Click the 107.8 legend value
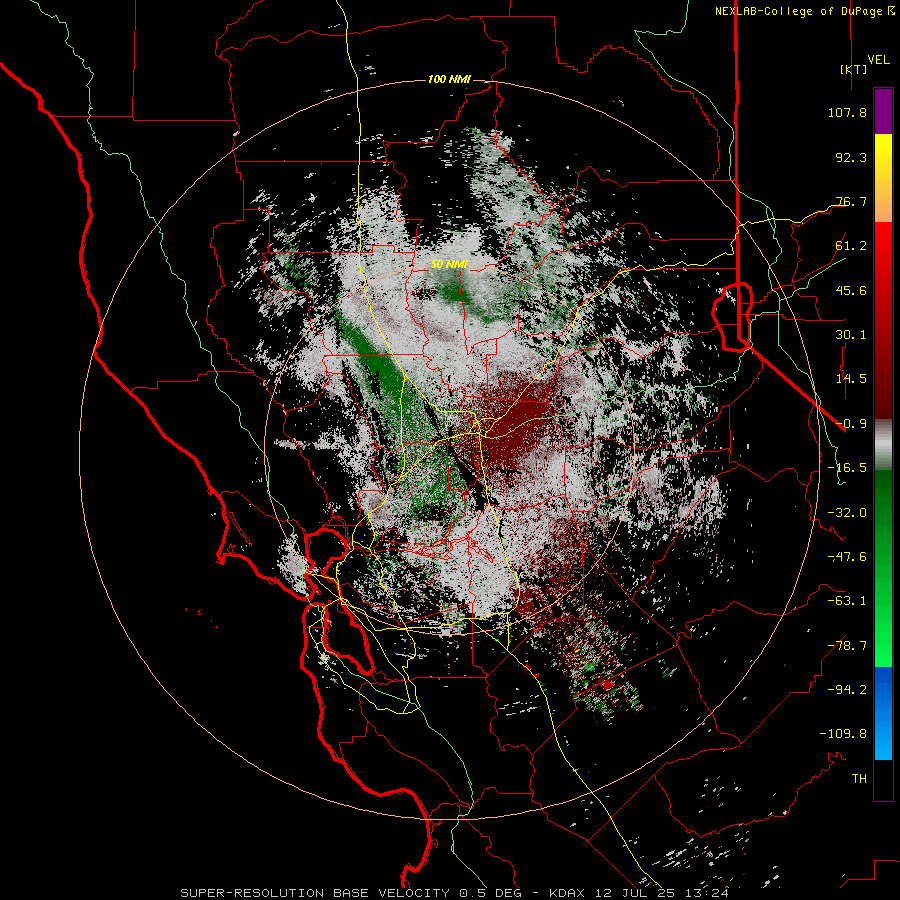Screen dimensions: 900x900 tap(847, 112)
